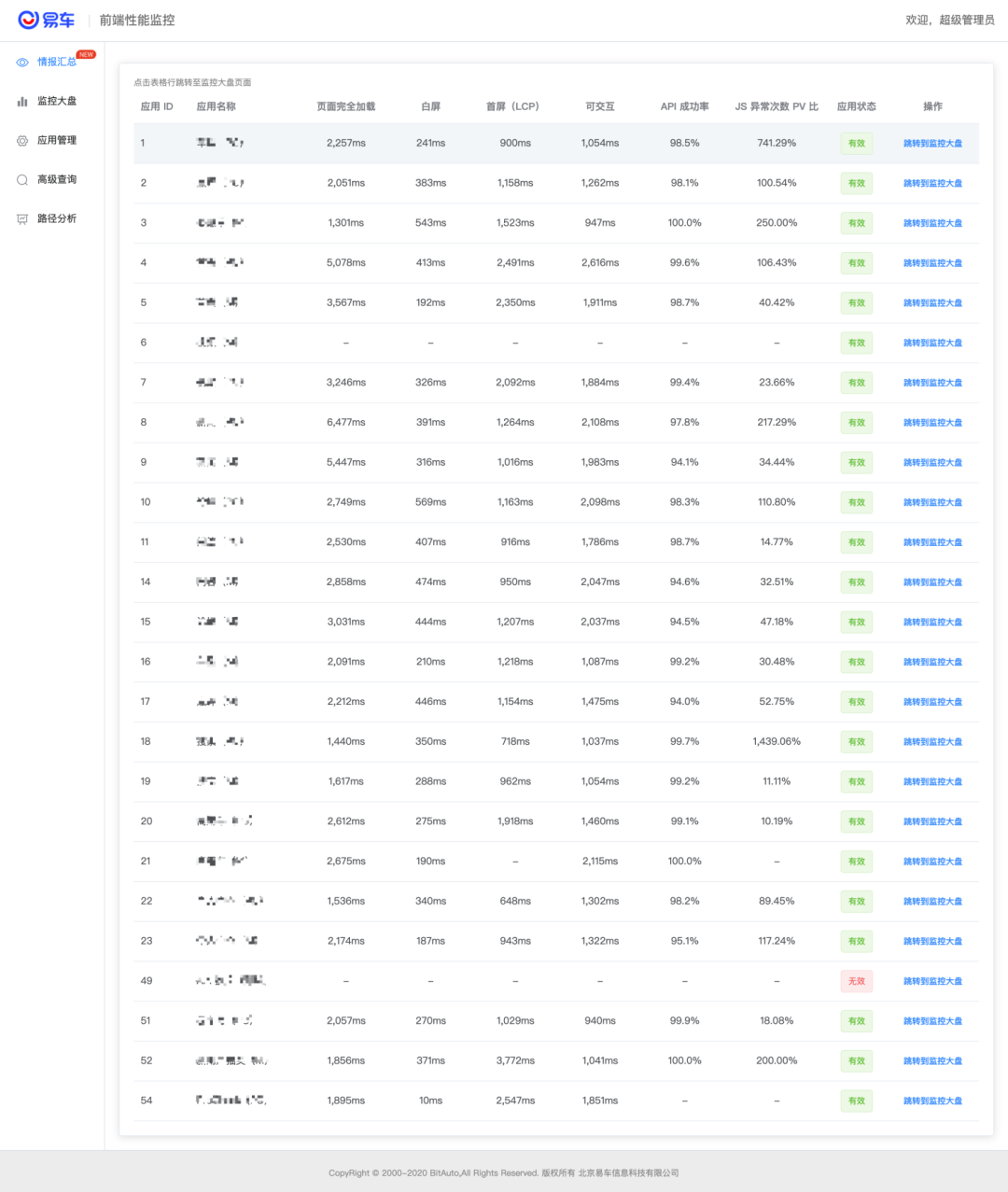The height and width of the screenshot is (1192, 1008).
Task: Click the 741.29% value
Action: coord(777,143)
